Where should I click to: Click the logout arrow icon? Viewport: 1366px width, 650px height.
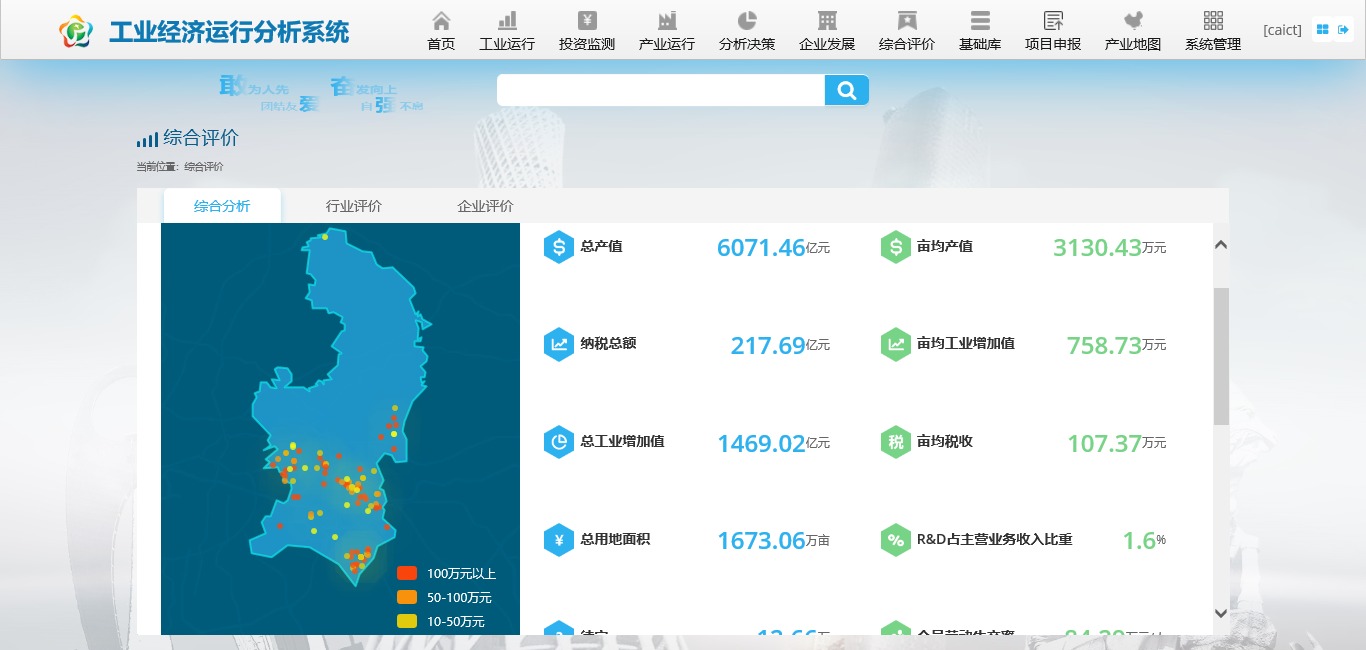tap(1343, 30)
